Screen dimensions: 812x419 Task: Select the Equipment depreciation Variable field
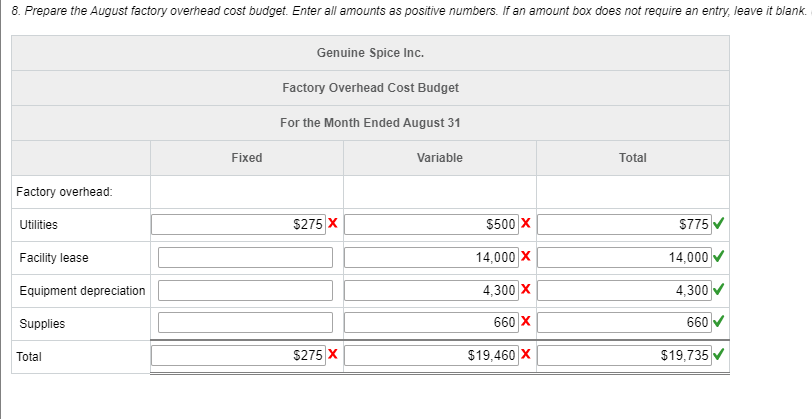click(x=431, y=291)
